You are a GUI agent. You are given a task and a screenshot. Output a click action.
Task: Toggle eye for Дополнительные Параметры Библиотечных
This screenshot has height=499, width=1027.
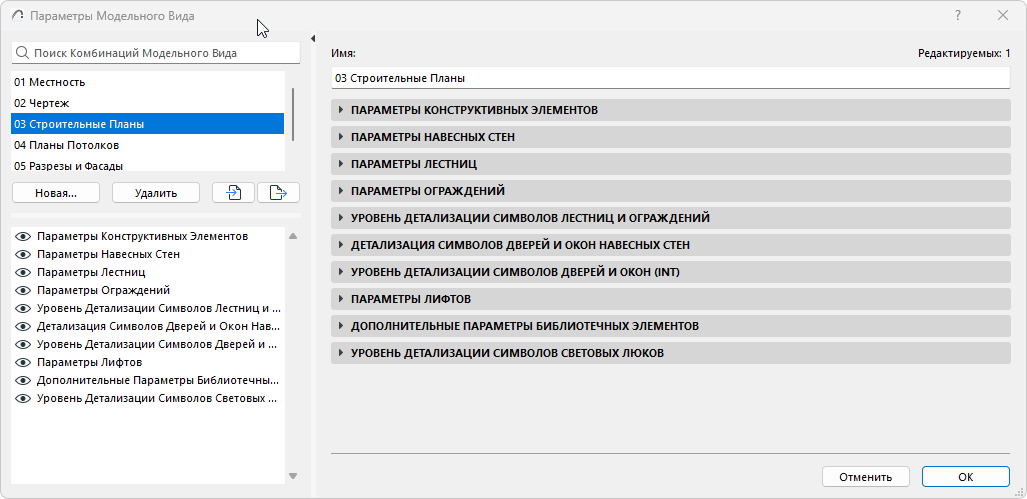24,380
